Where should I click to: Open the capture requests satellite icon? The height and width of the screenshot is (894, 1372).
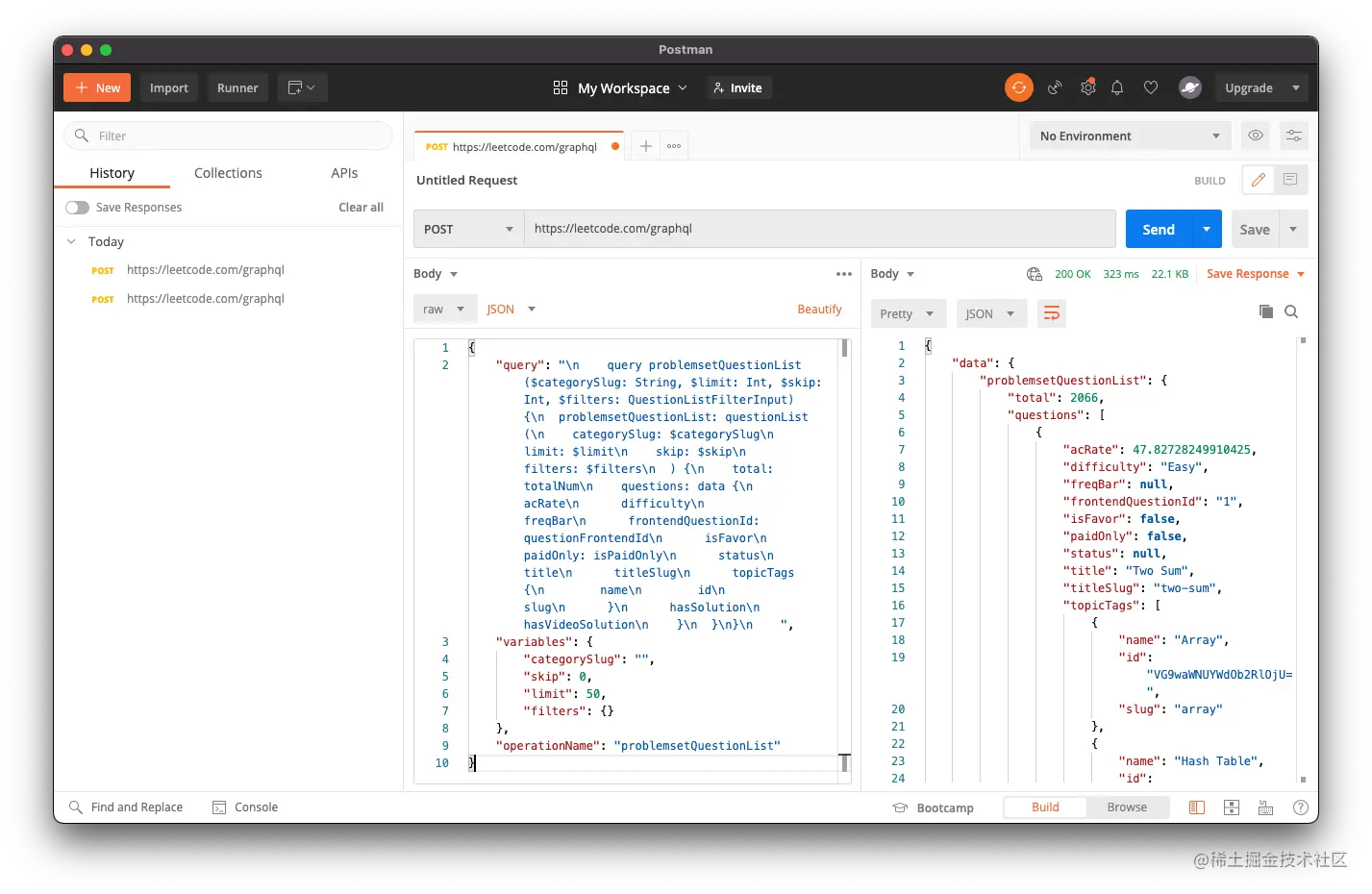(1055, 87)
